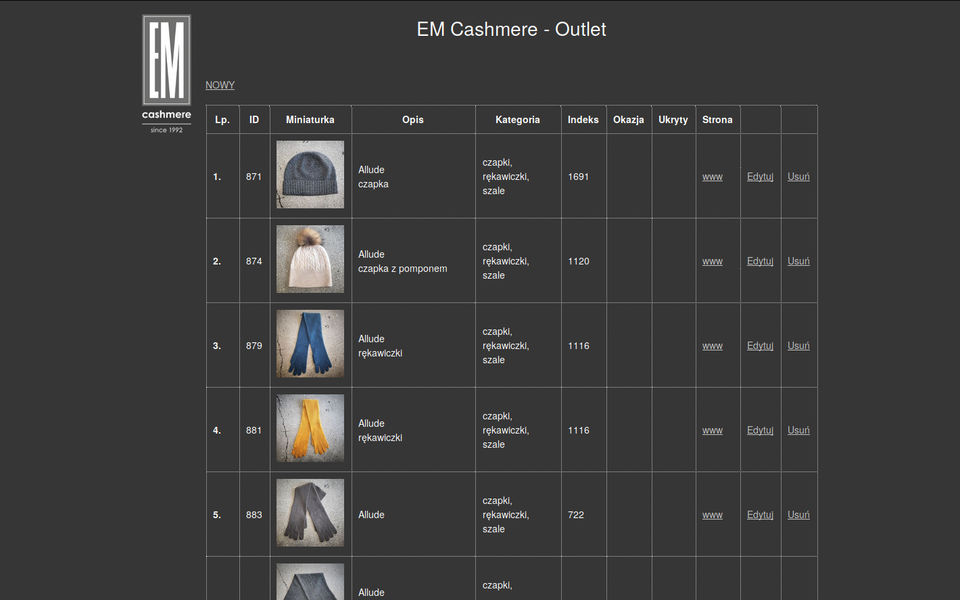This screenshot has width=960, height=600.
Task: Click the Ukryty column header
Action: (x=673, y=120)
